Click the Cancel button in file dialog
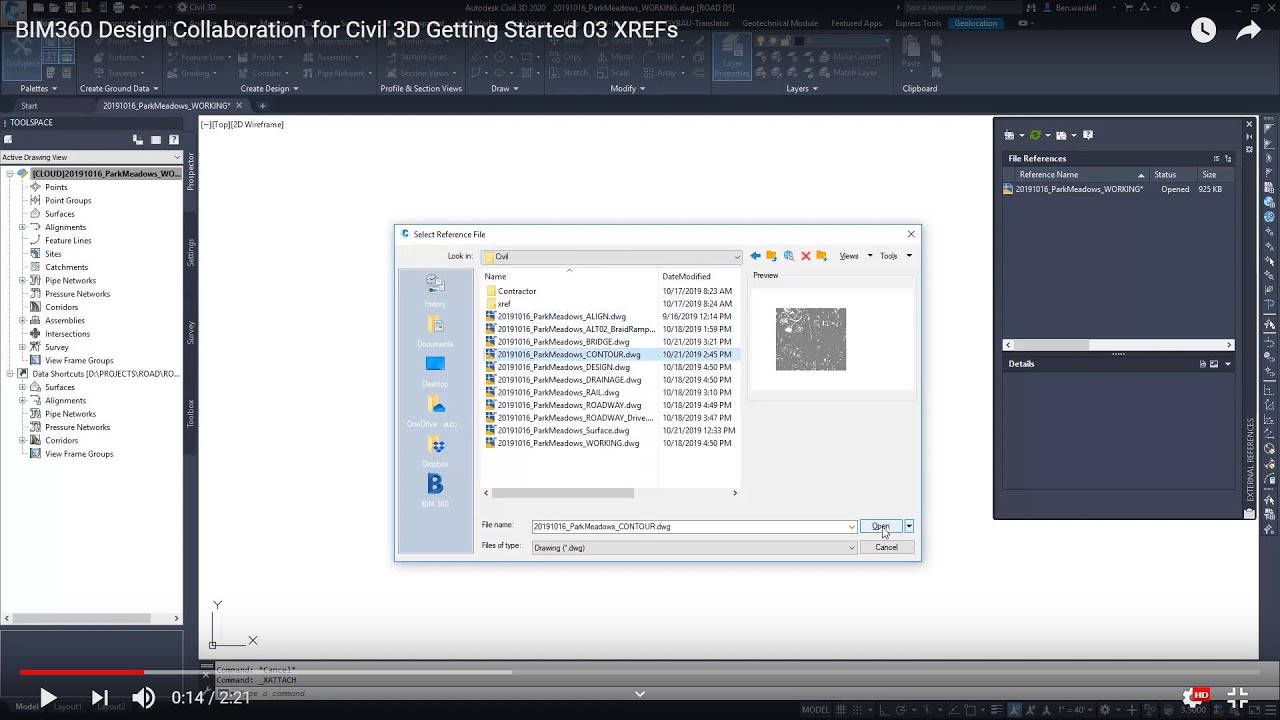Viewport: 1280px width, 720px height. pyautogui.click(x=886, y=547)
